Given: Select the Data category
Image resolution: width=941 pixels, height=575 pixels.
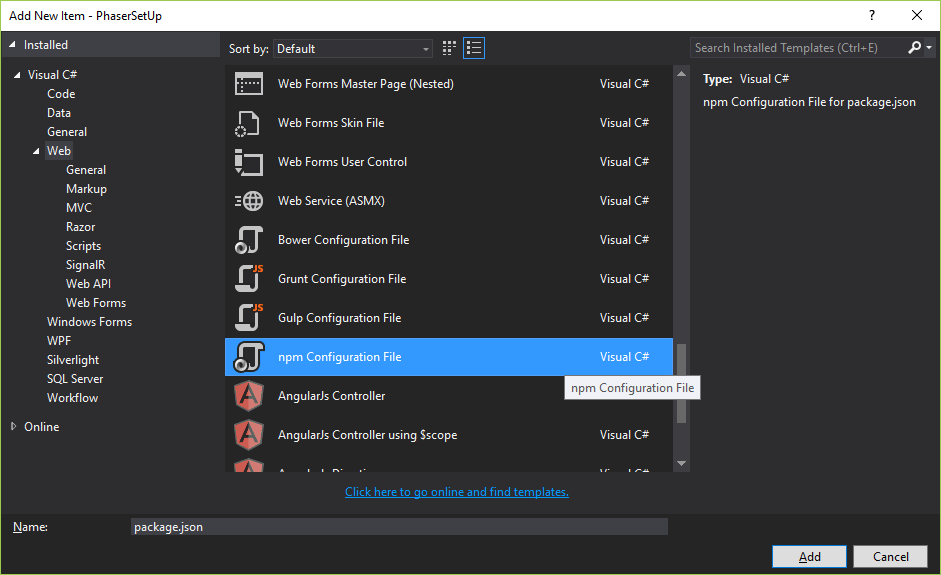Looking at the screenshot, I should tap(59, 113).
